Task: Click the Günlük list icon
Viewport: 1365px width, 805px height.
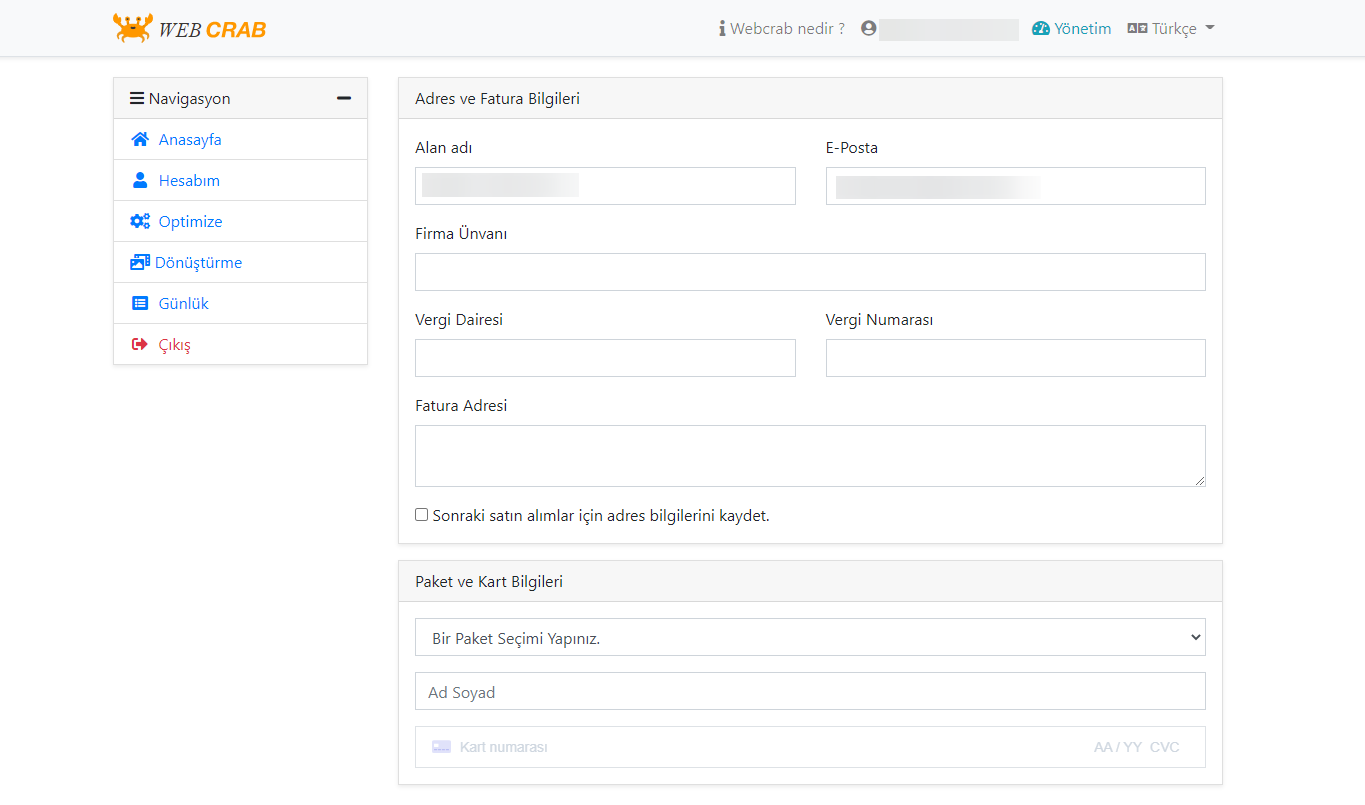Action: coord(140,303)
